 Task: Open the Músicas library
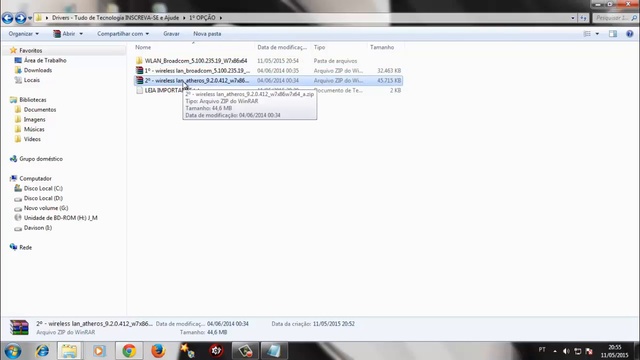click(34, 129)
